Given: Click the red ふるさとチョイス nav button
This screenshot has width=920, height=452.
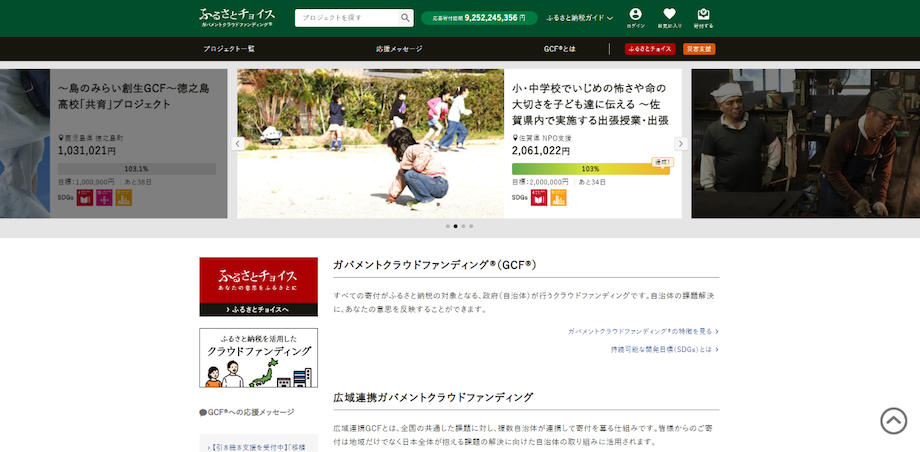Looking at the screenshot, I should (x=650, y=49).
